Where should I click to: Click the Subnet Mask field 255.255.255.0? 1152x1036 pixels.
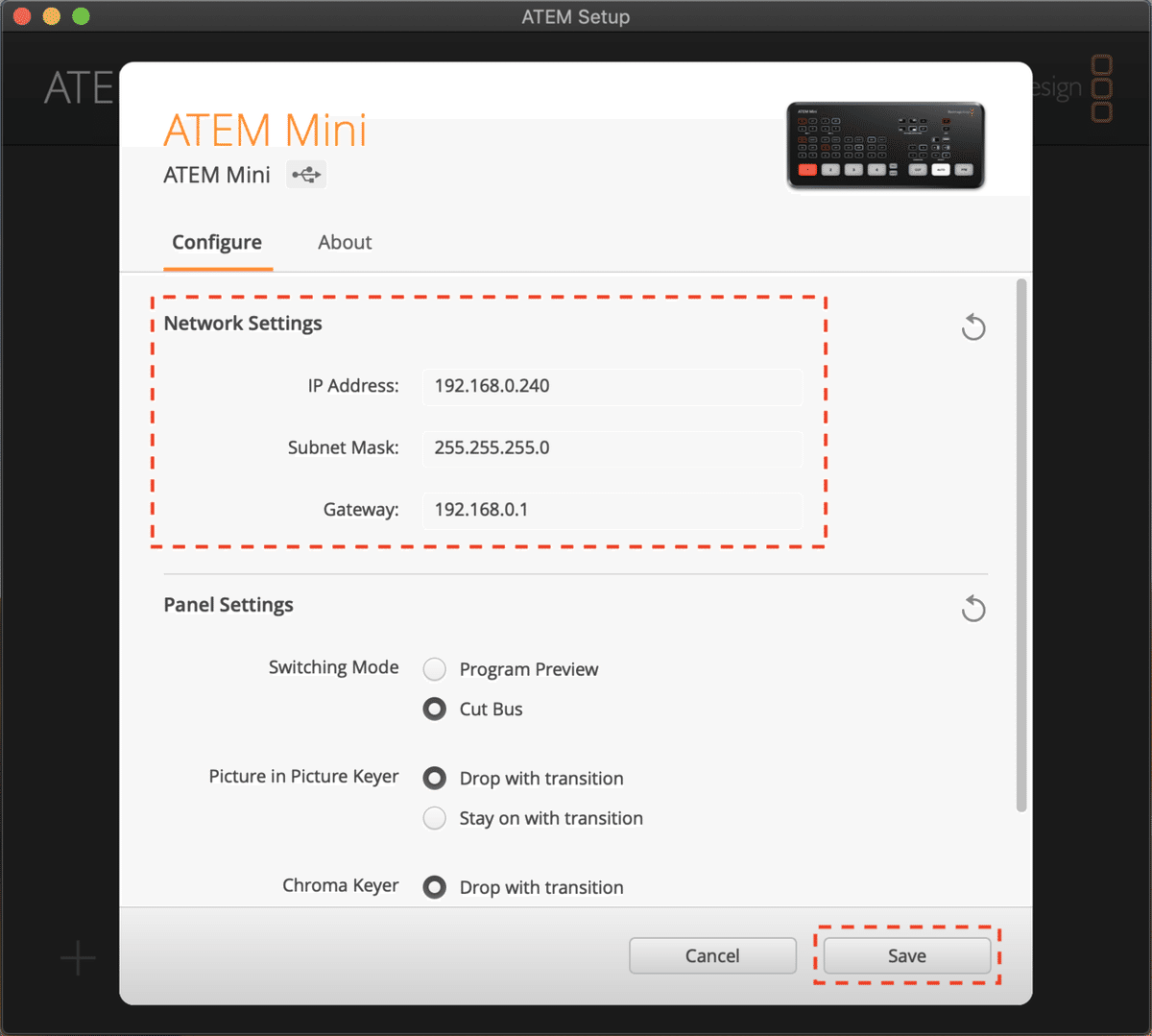pyautogui.click(x=612, y=447)
